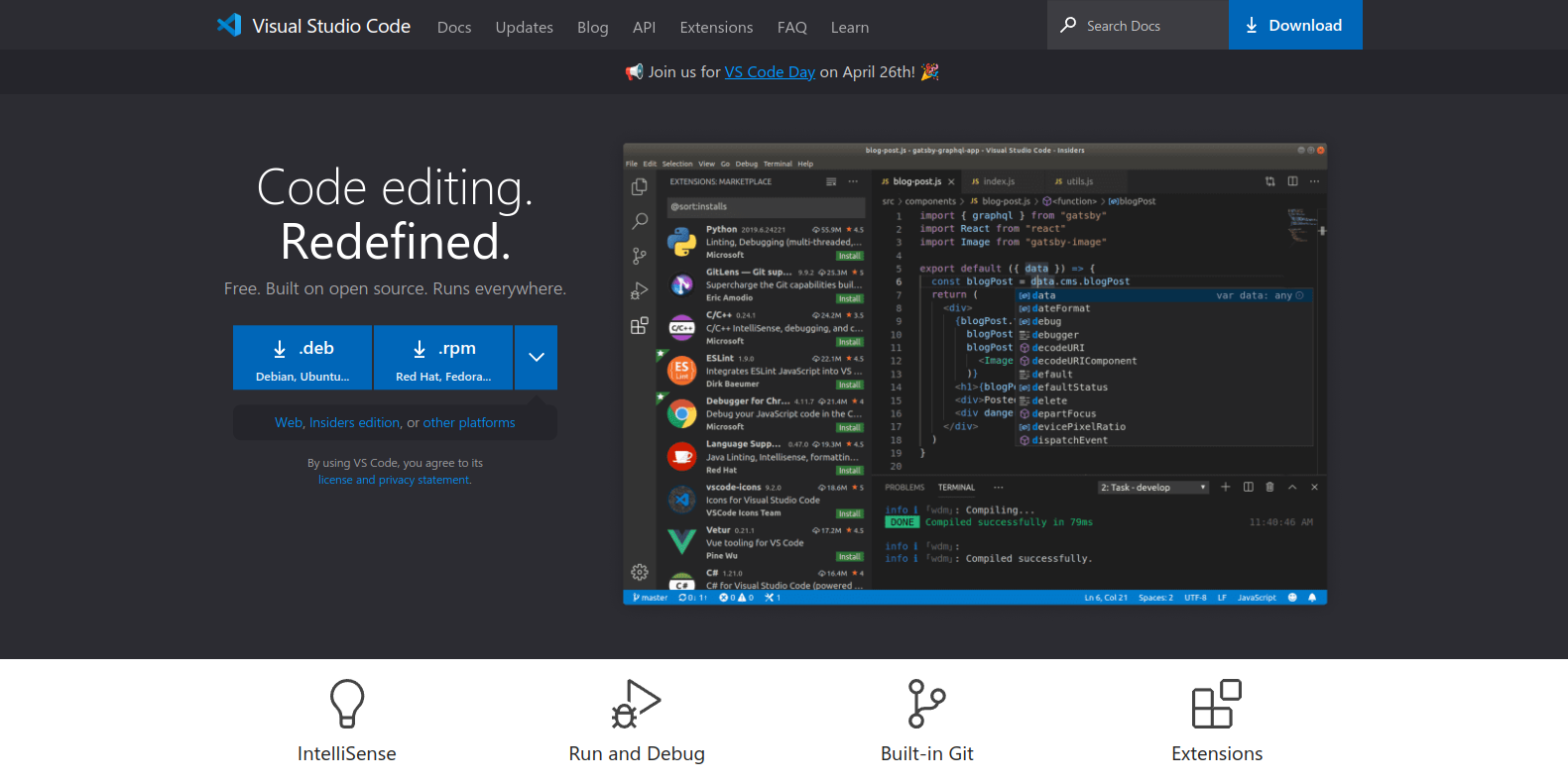Click the "By using VS Code, you agree to its" text
Screen dimensions: 1568x784
tap(395, 463)
